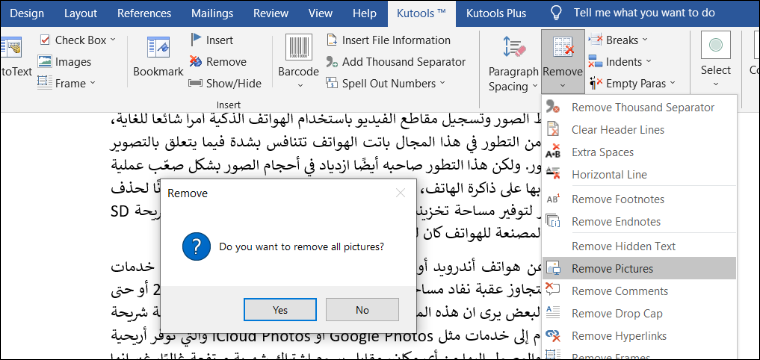Click the Select icon in ribbon
The image size is (760, 360).
(x=715, y=47)
